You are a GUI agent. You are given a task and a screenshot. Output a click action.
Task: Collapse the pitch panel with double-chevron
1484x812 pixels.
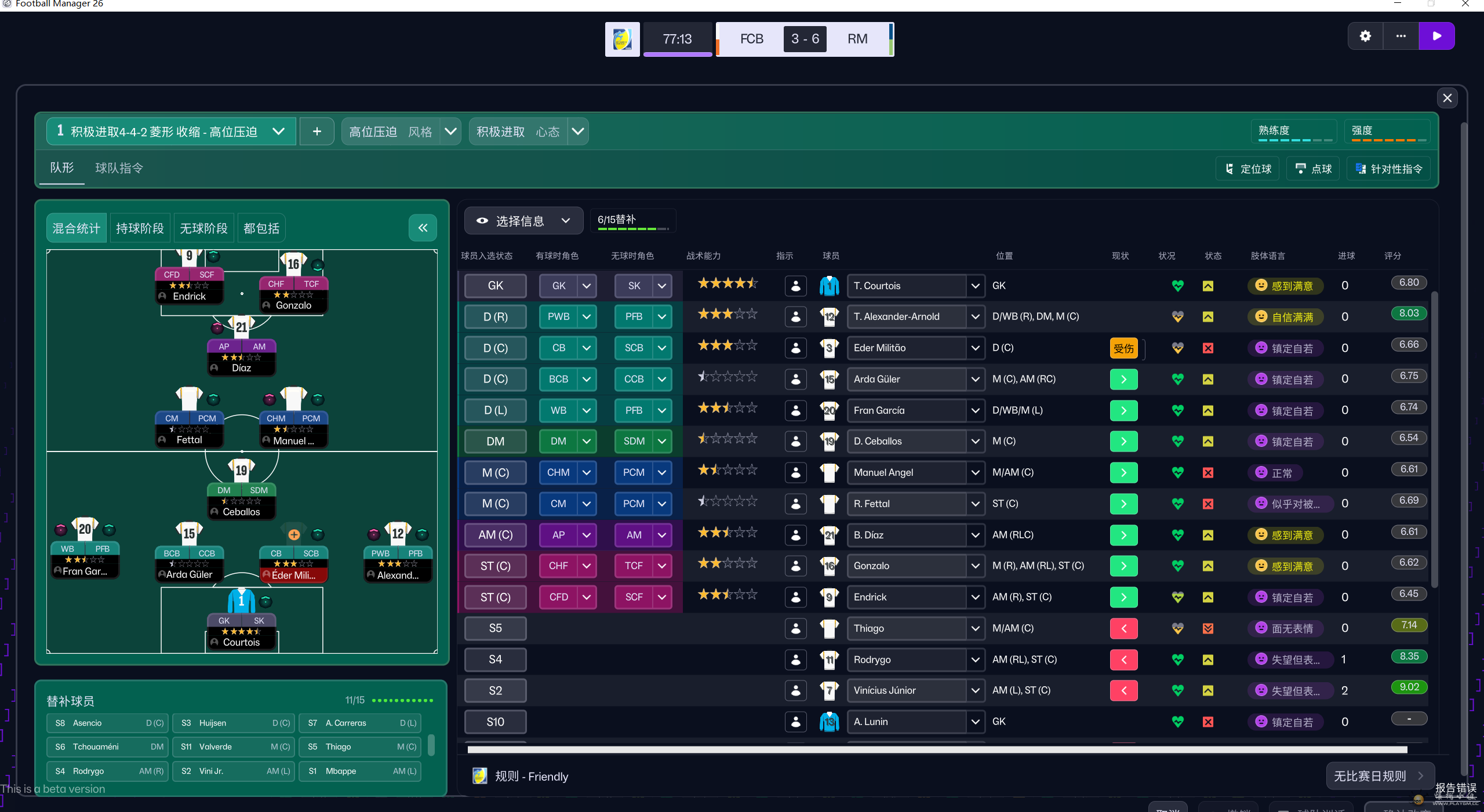point(423,228)
